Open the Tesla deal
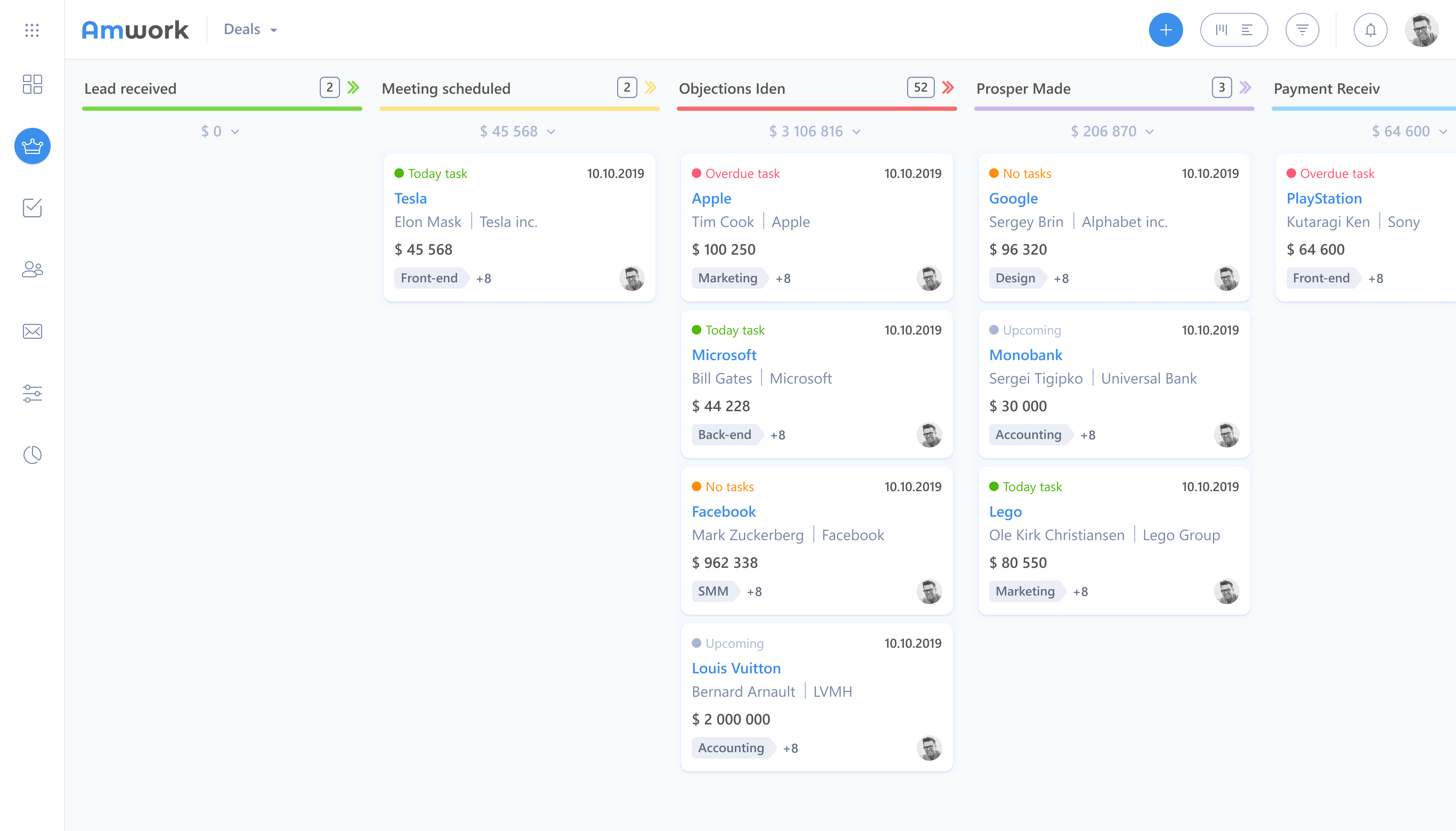This screenshot has height=831, width=1456. (x=411, y=198)
